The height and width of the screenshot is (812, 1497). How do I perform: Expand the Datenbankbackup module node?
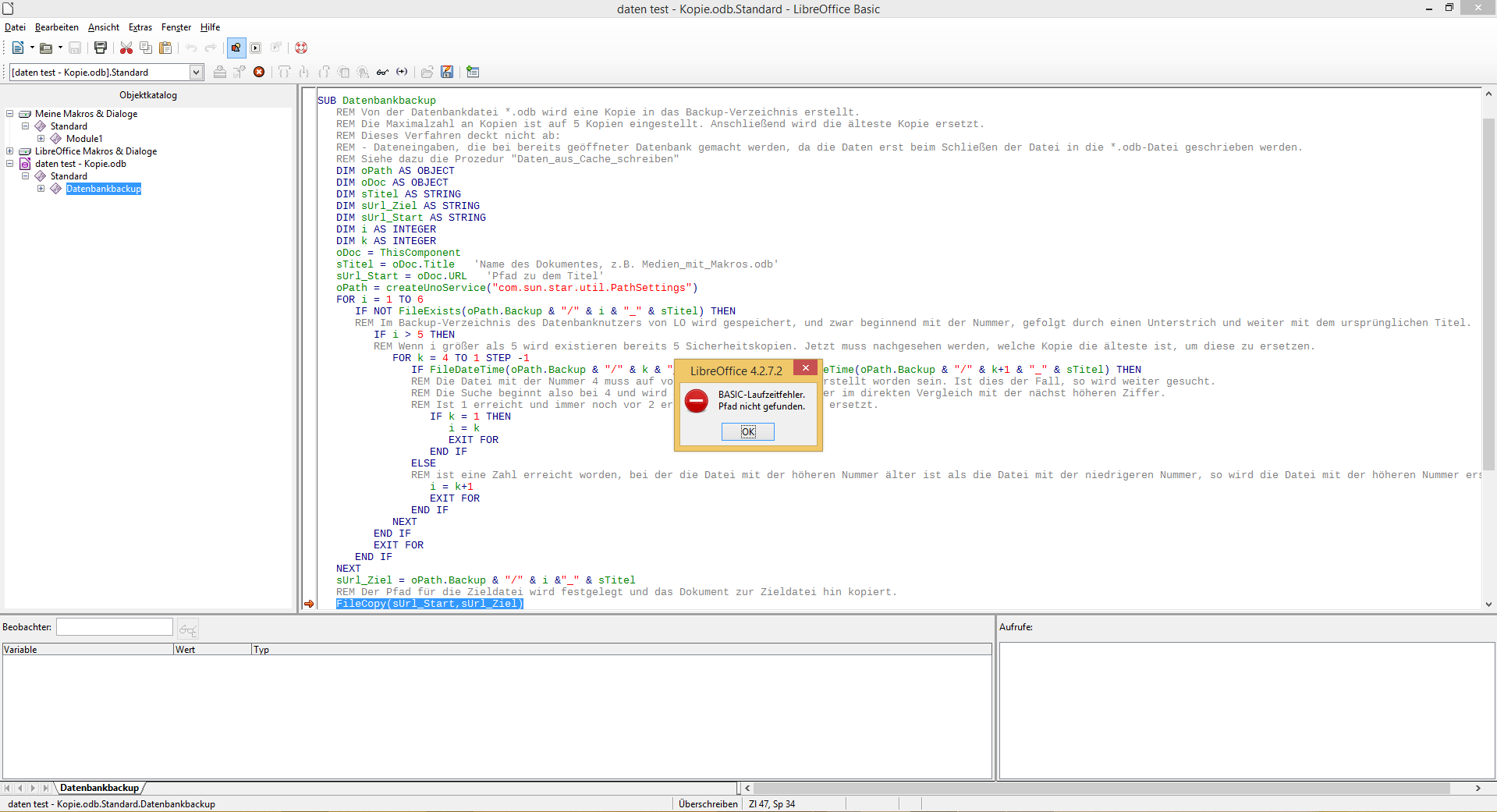[41, 189]
